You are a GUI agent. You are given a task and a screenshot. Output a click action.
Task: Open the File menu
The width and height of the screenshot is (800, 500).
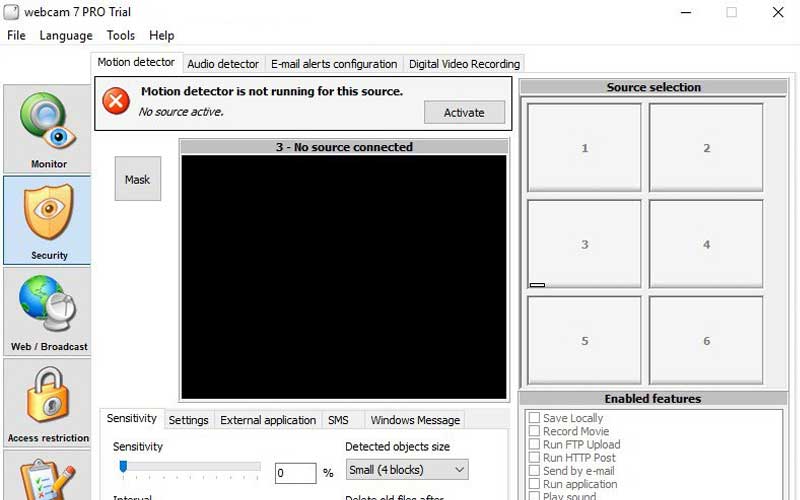[x=16, y=35]
